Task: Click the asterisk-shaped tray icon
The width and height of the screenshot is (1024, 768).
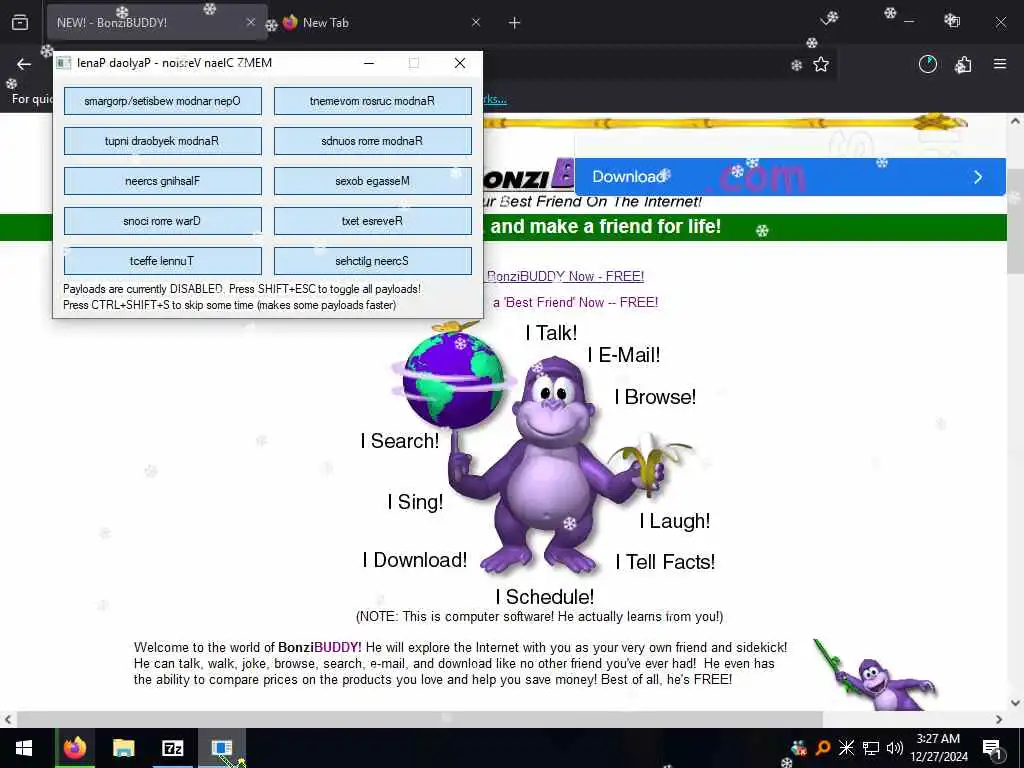Action: point(846,748)
